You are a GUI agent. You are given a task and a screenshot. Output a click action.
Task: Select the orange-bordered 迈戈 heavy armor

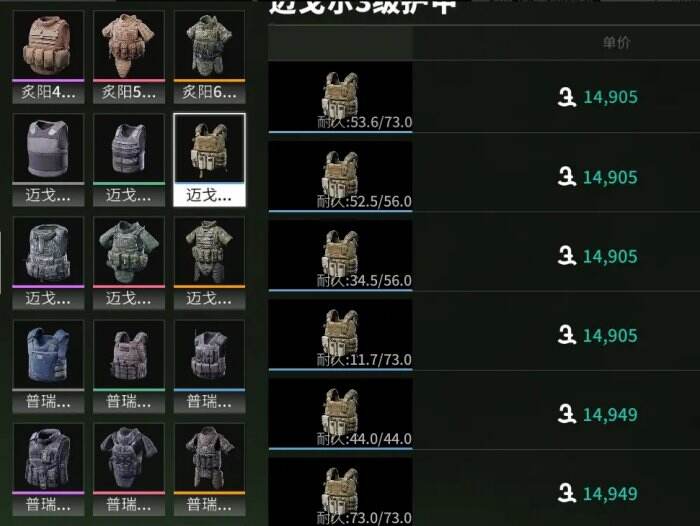(209, 263)
